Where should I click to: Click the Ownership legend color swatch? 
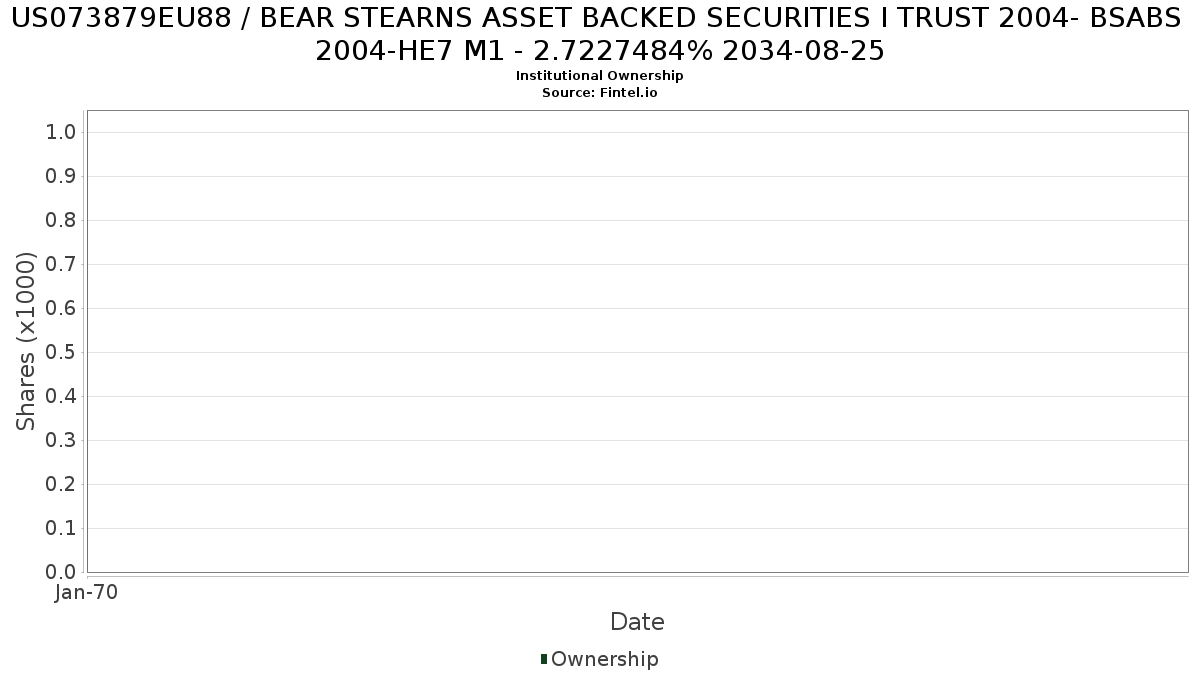(x=544, y=659)
